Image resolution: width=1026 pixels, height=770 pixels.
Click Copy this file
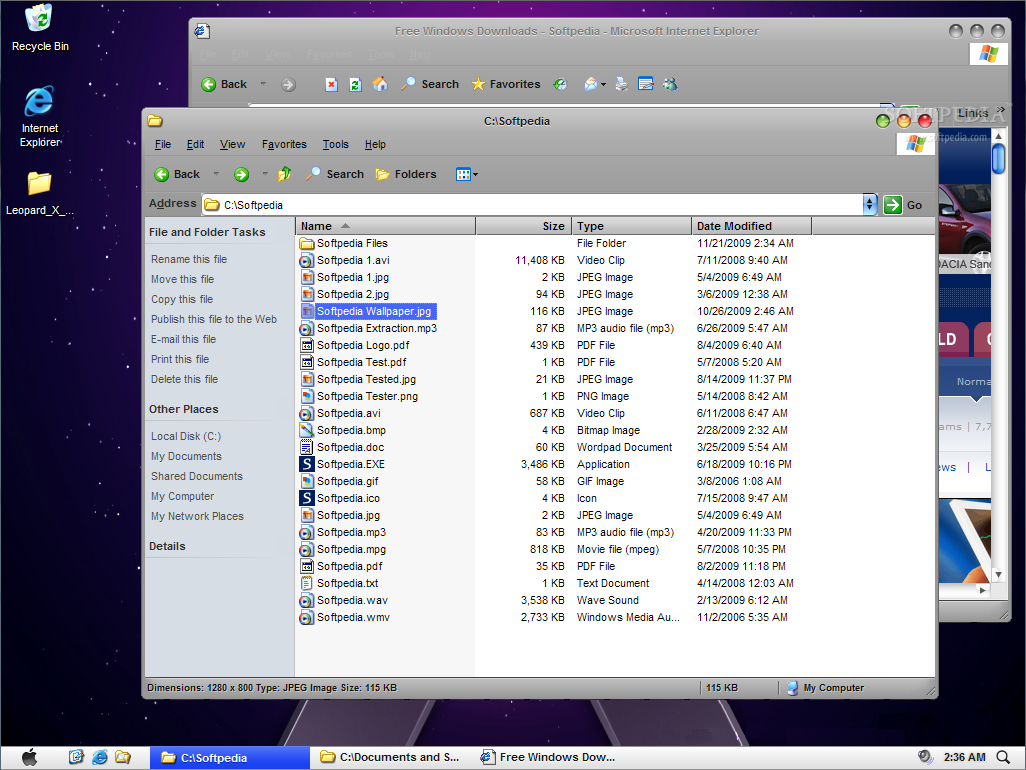182,299
